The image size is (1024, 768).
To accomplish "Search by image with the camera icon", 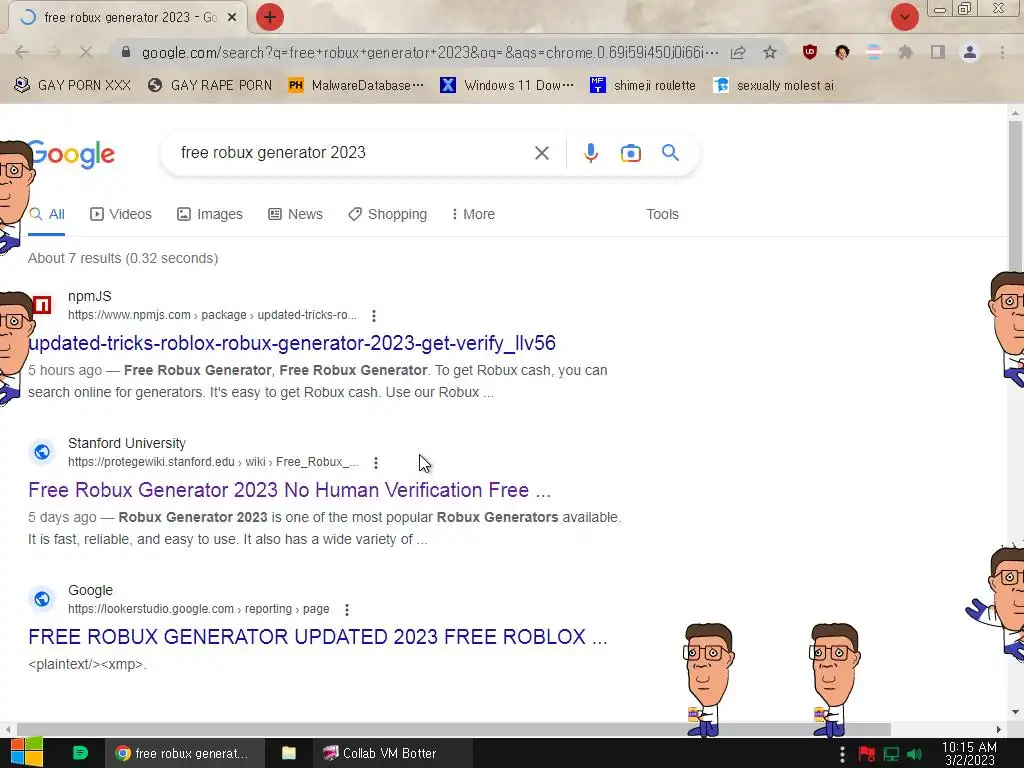I will pyautogui.click(x=630, y=153).
